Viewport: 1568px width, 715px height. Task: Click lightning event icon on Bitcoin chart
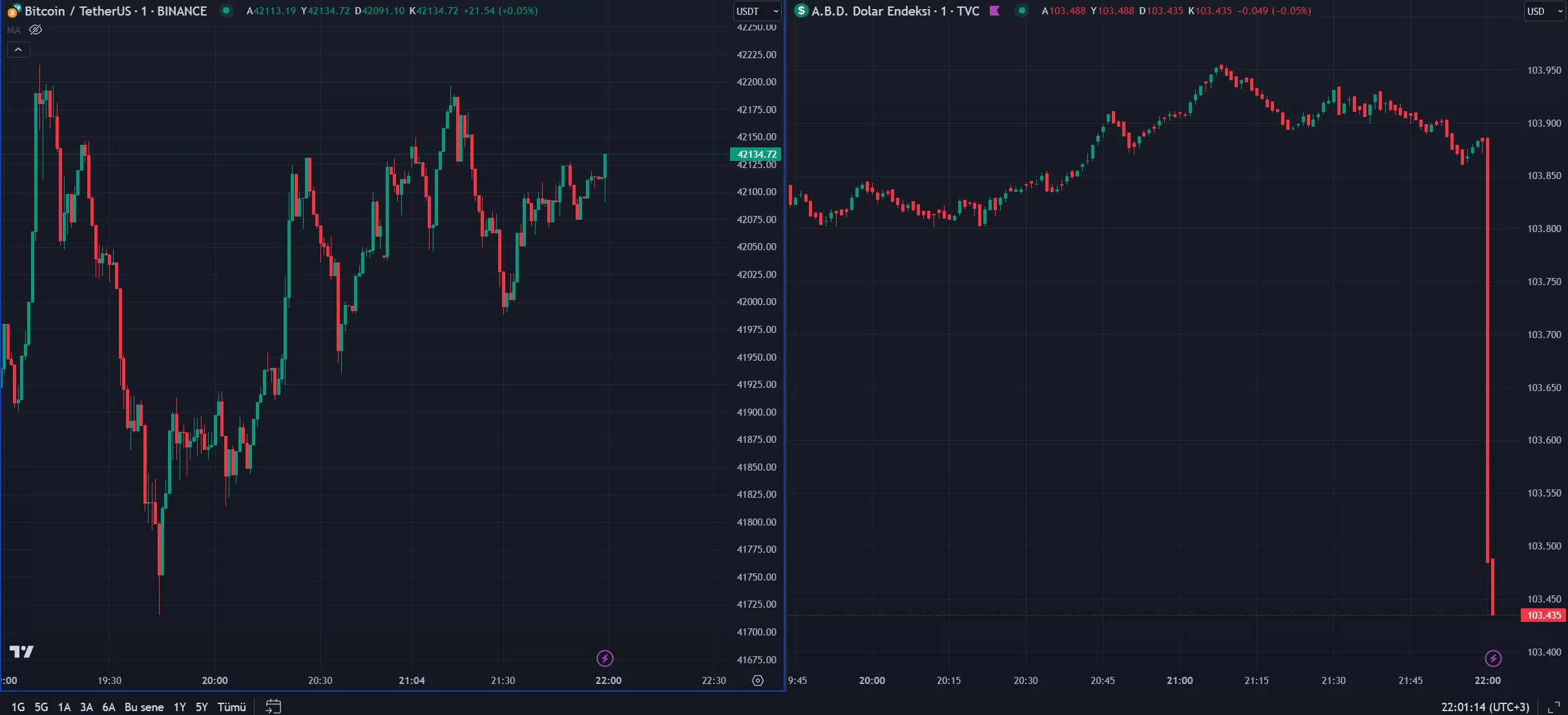coord(605,658)
